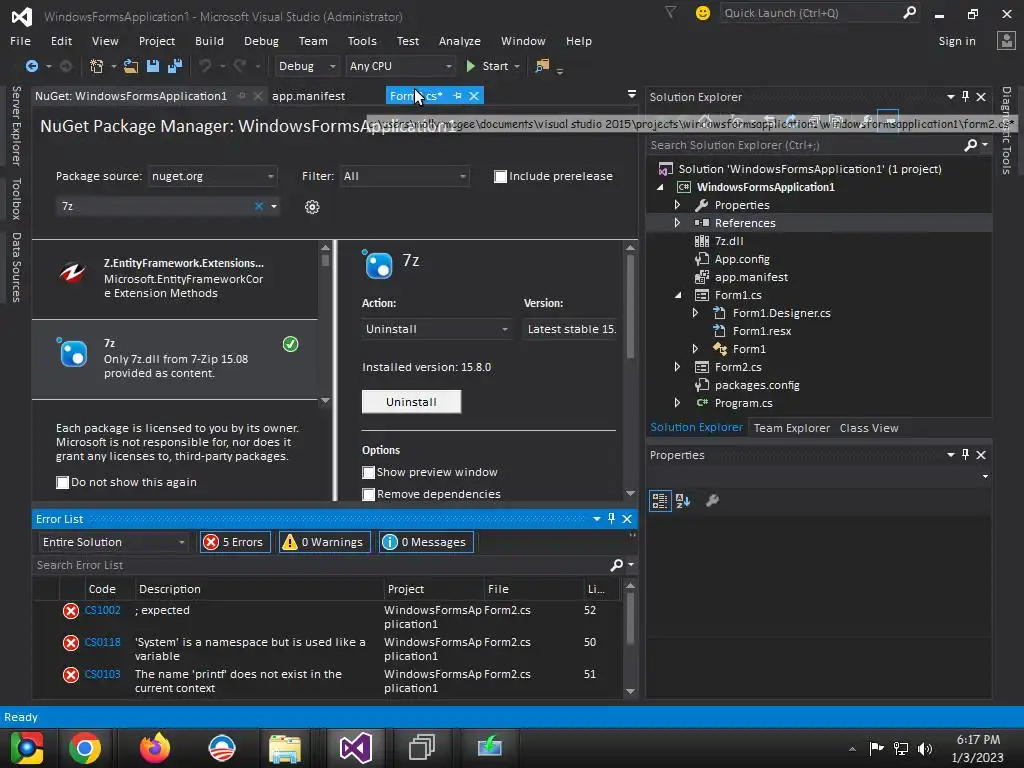Image resolution: width=1024 pixels, height=768 pixels.
Task: Open NuGet settings gear icon
Action: [312, 207]
